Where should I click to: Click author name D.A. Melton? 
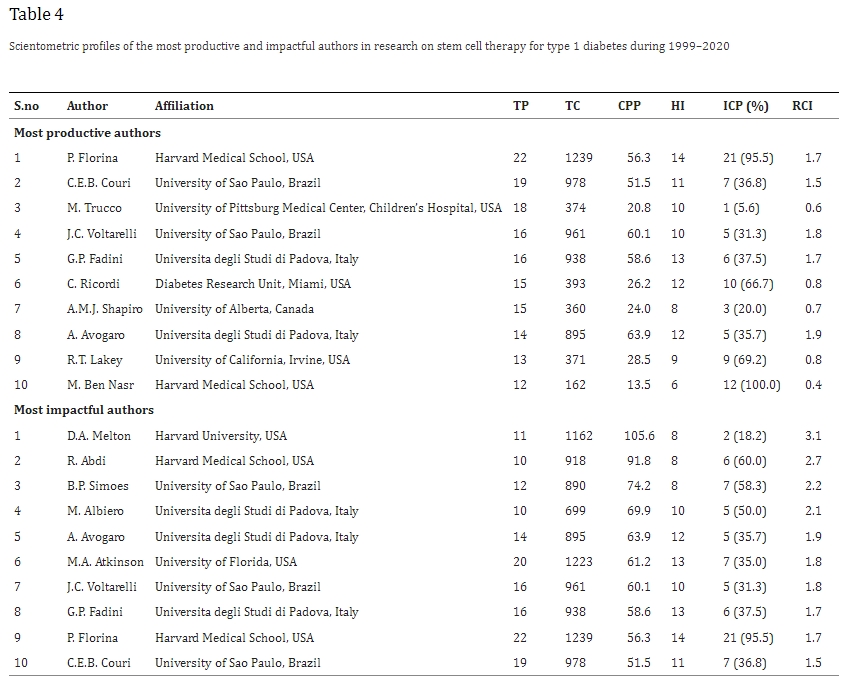click(98, 436)
